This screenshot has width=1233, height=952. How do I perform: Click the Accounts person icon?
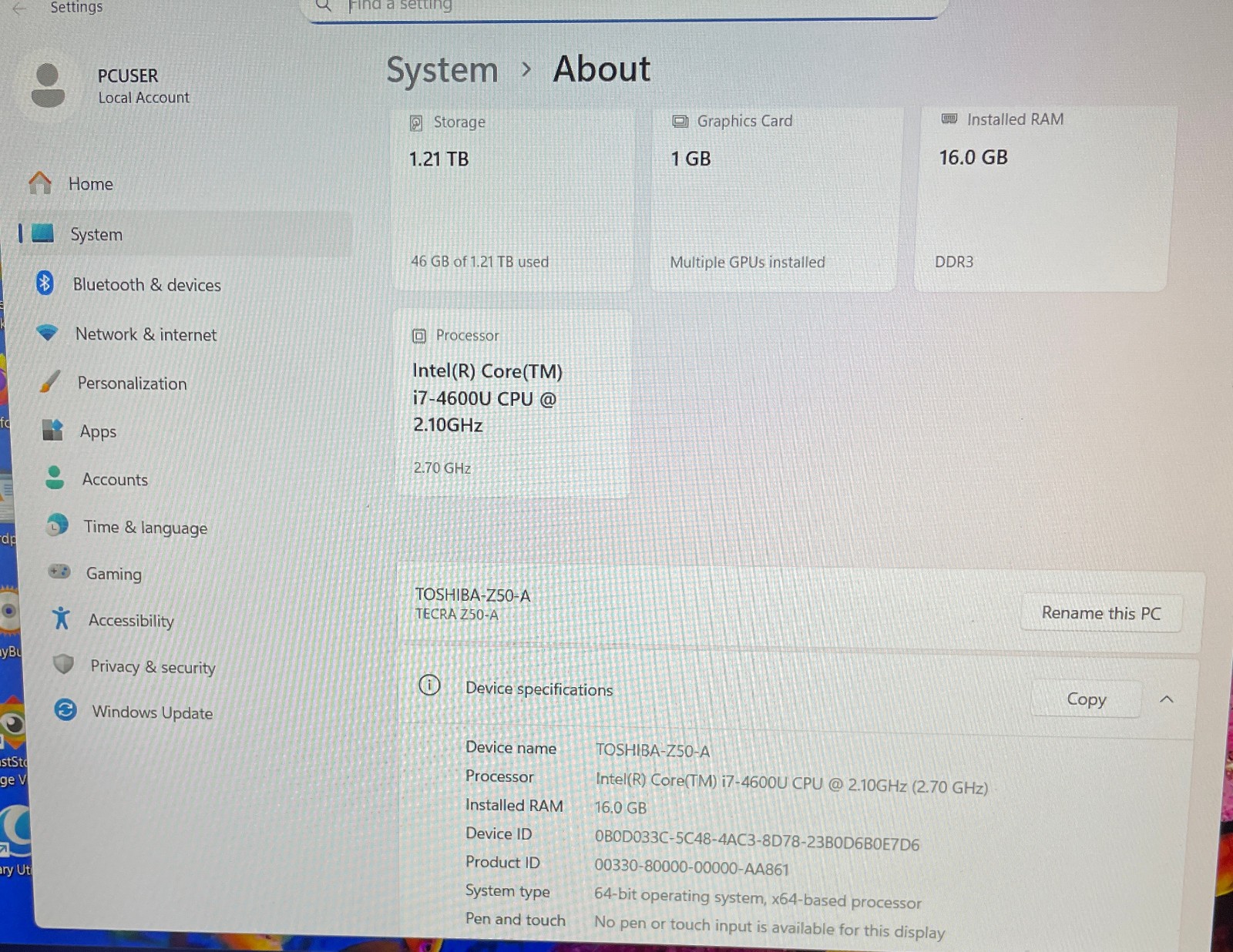coord(55,478)
